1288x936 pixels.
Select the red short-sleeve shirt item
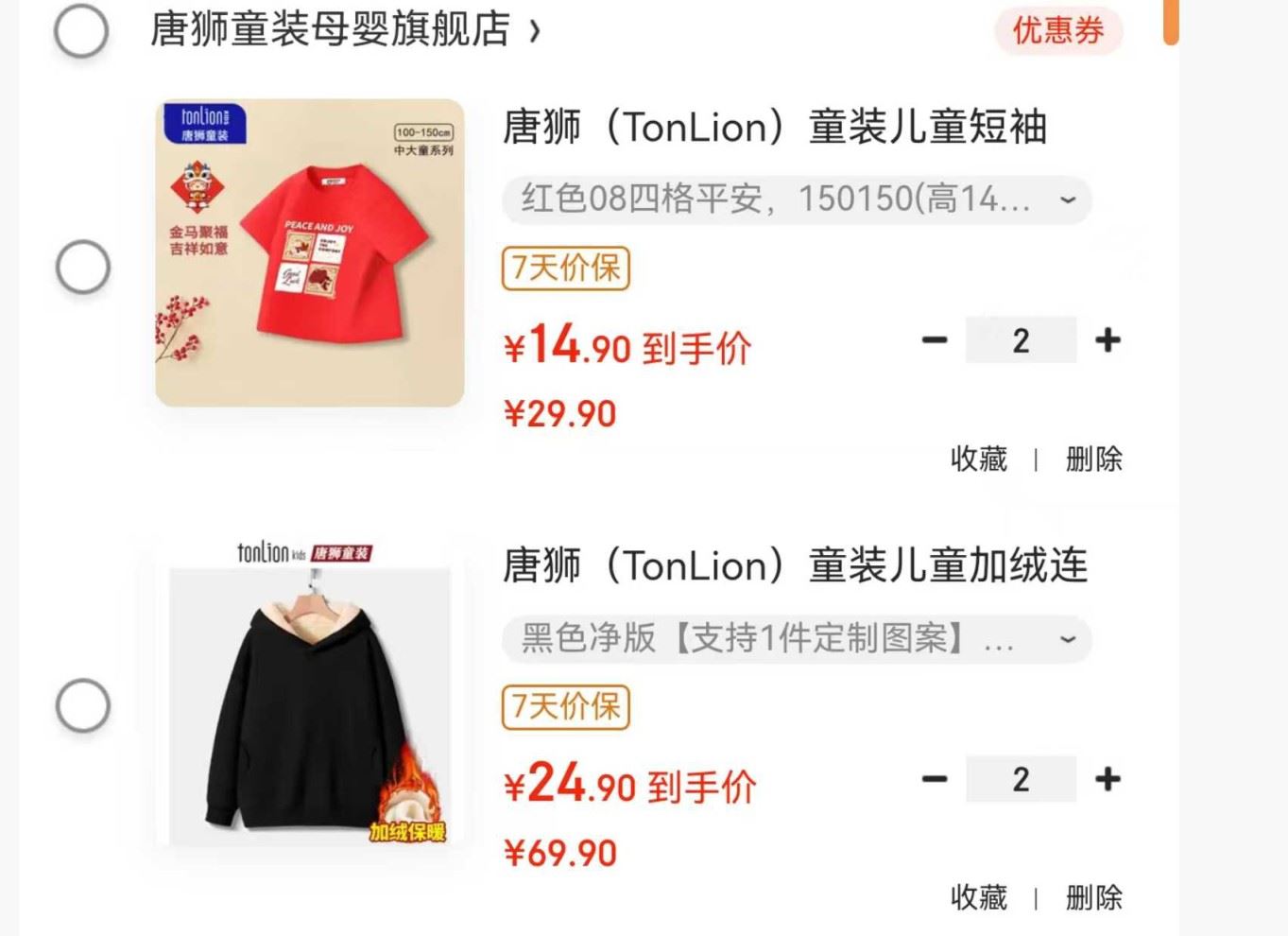pyautogui.click(x=83, y=267)
